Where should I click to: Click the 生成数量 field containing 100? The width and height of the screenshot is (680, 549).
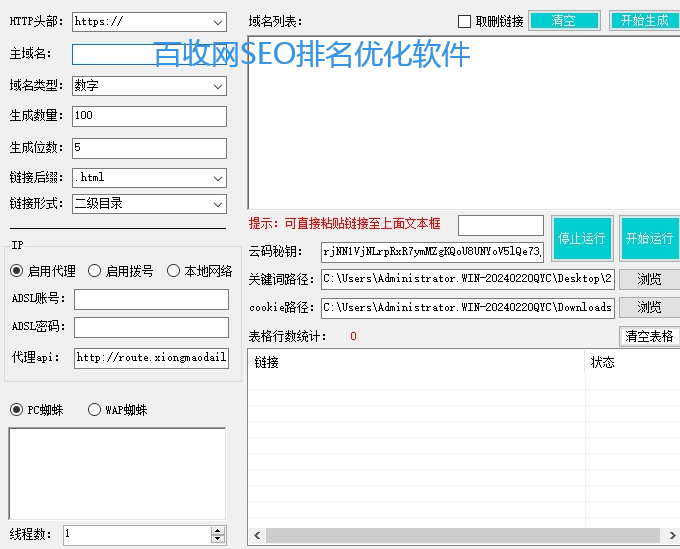(x=149, y=116)
